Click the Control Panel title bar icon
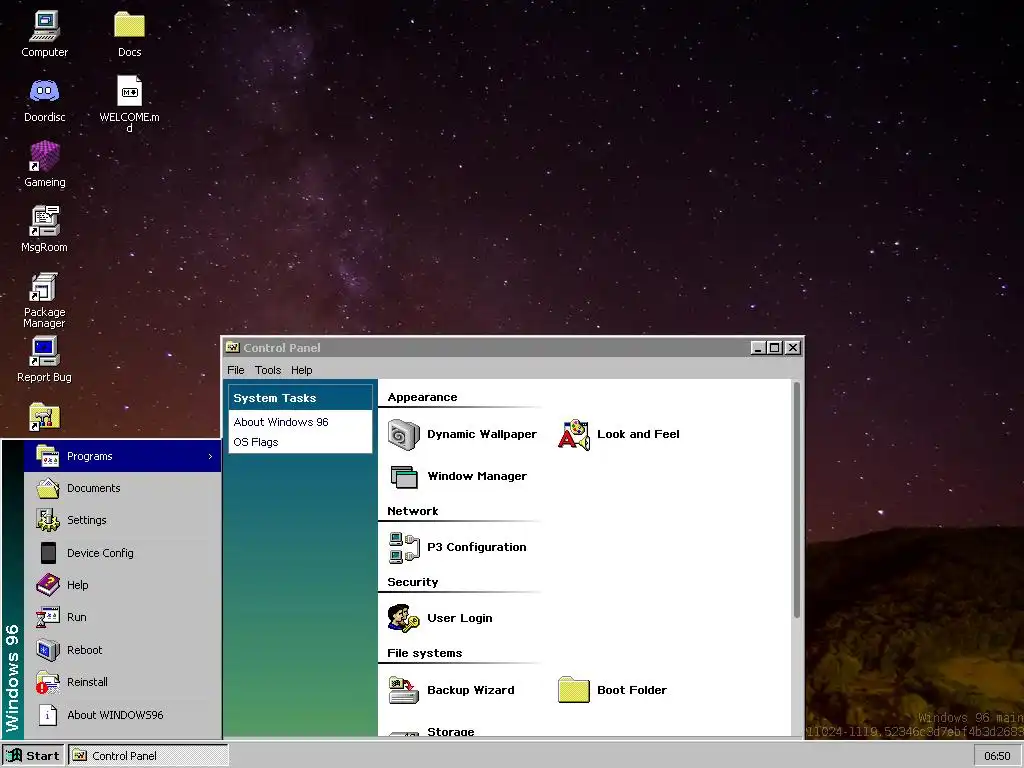The image size is (1024, 768). click(232, 347)
